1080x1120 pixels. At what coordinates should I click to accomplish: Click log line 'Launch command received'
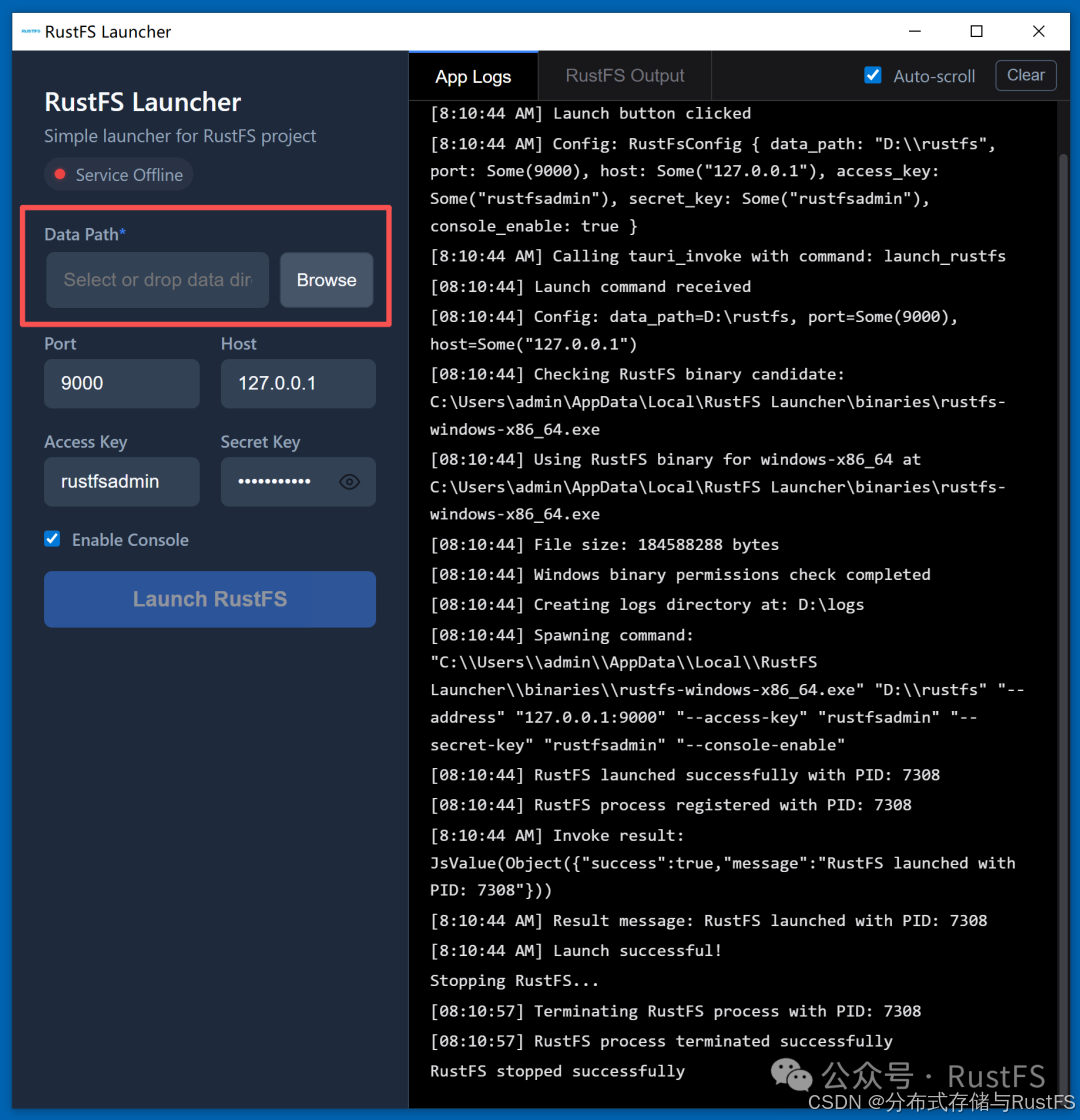coord(590,287)
